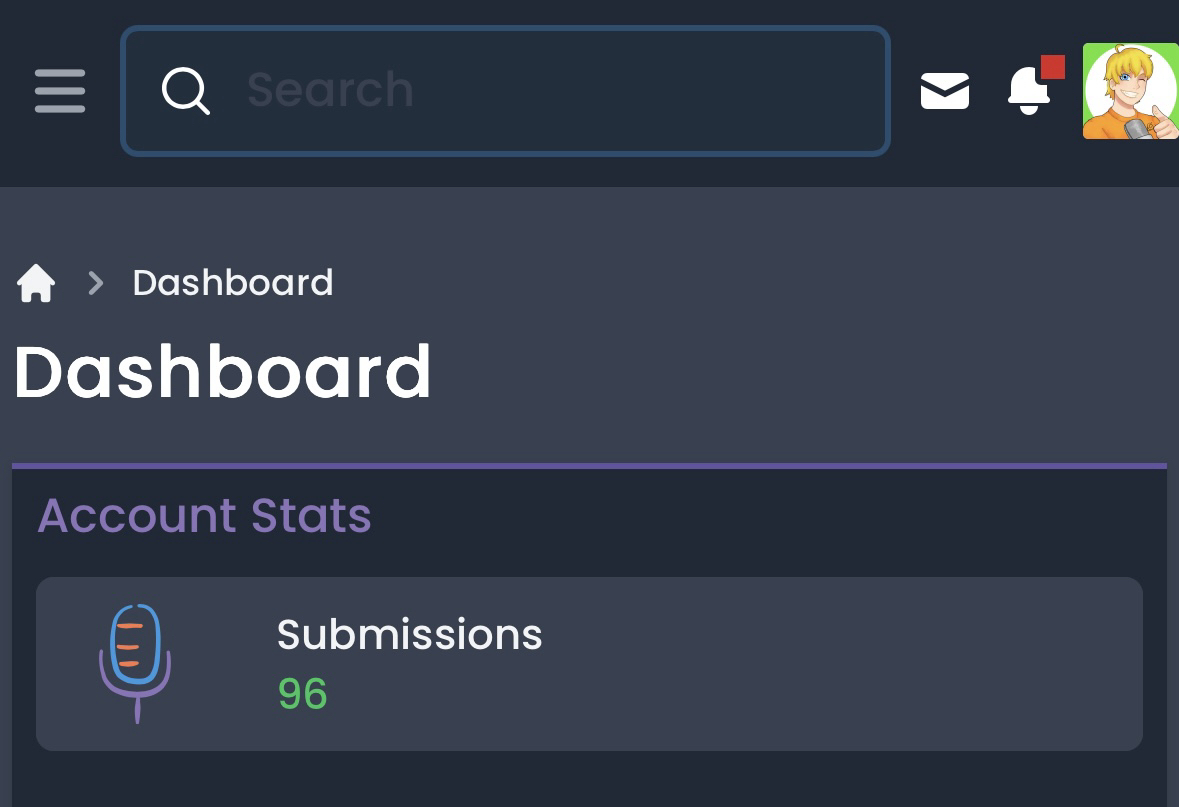Click the microphone icon beside Submissions
The height and width of the screenshot is (807, 1179).
pos(135,662)
